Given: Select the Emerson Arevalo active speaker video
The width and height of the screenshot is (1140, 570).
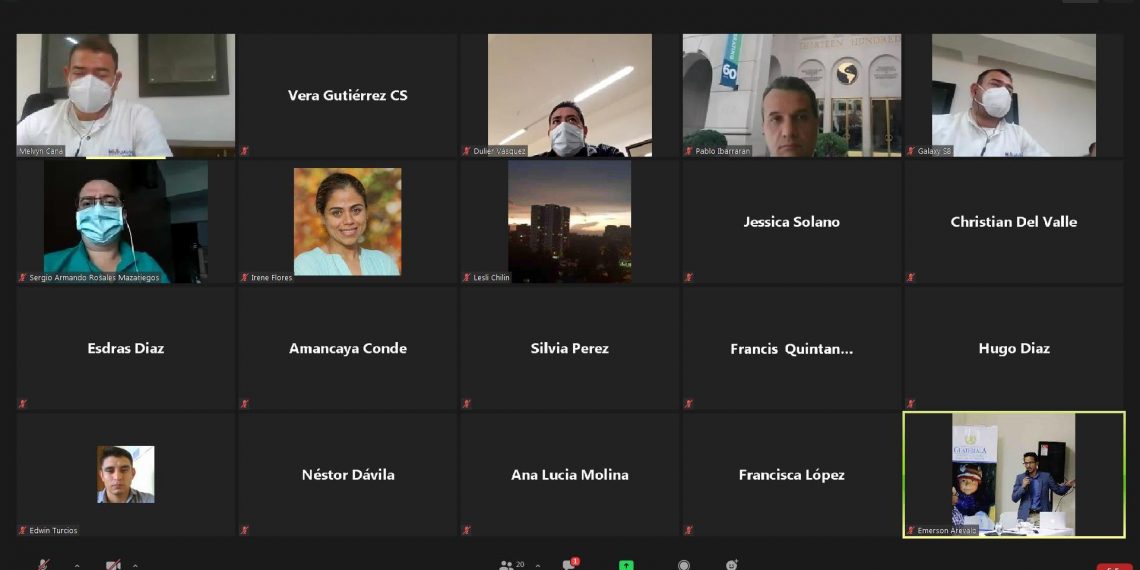Looking at the screenshot, I should pos(1014,475).
